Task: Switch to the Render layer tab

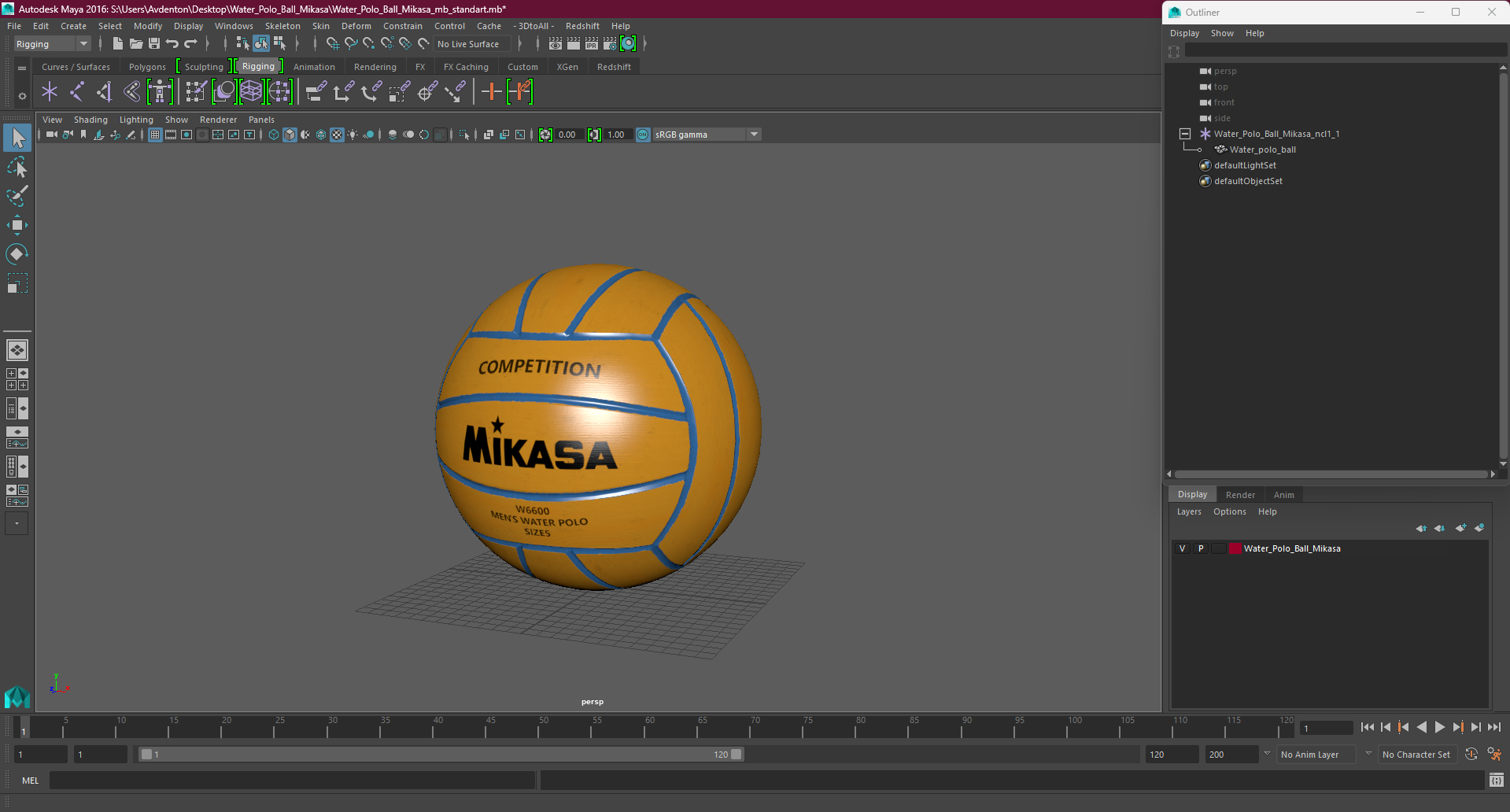Action: [1240, 495]
